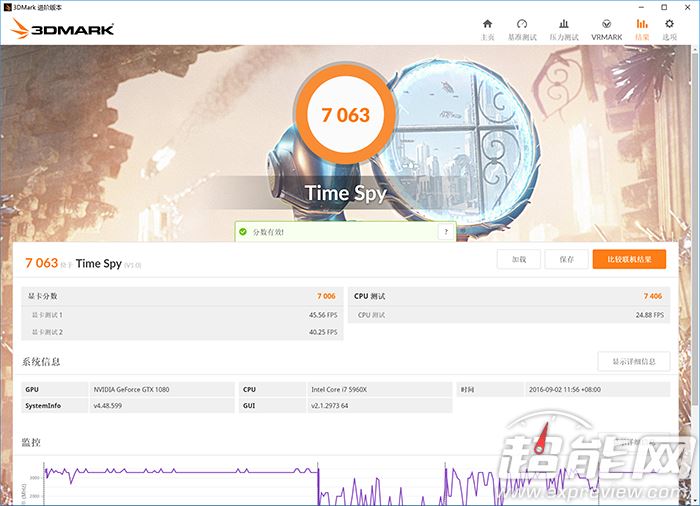Image resolution: width=700 pixels, height=506 pixels.
Task: Close the 3DMark window
Action: click(x=688, y=7)
